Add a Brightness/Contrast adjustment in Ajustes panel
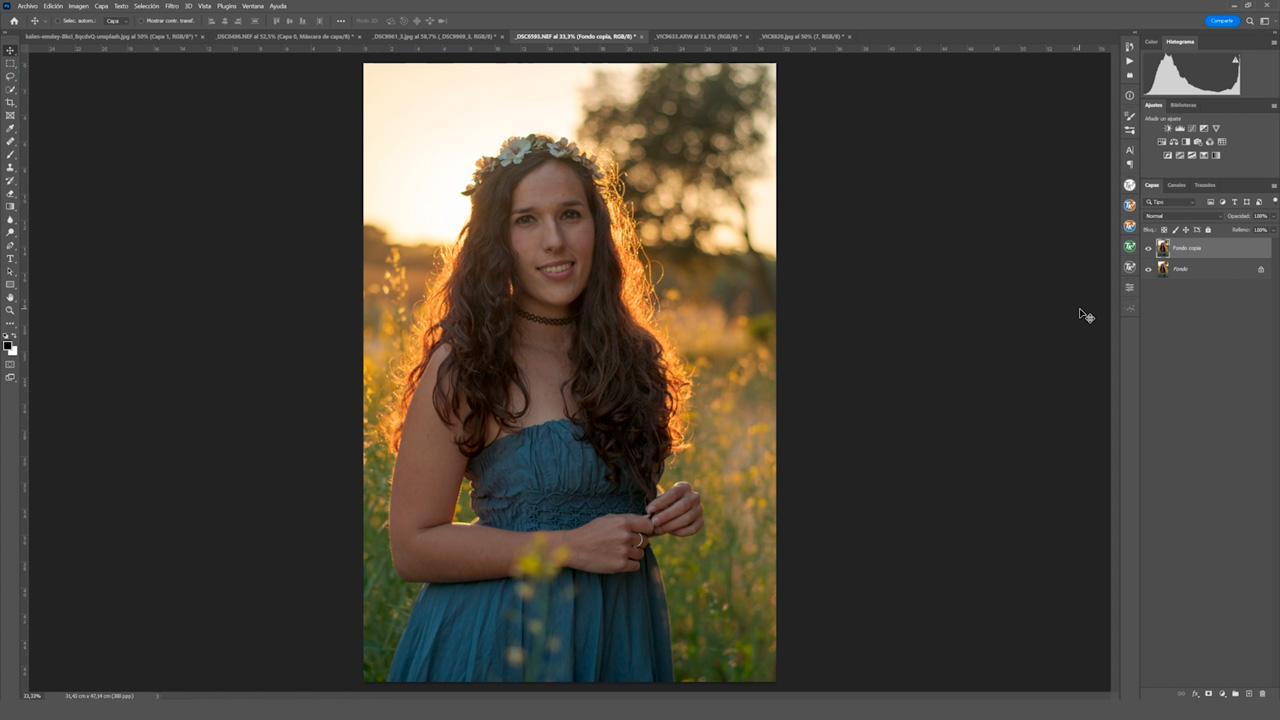The height and width of the screenshot is (720, 1280). click(1167, 128)
